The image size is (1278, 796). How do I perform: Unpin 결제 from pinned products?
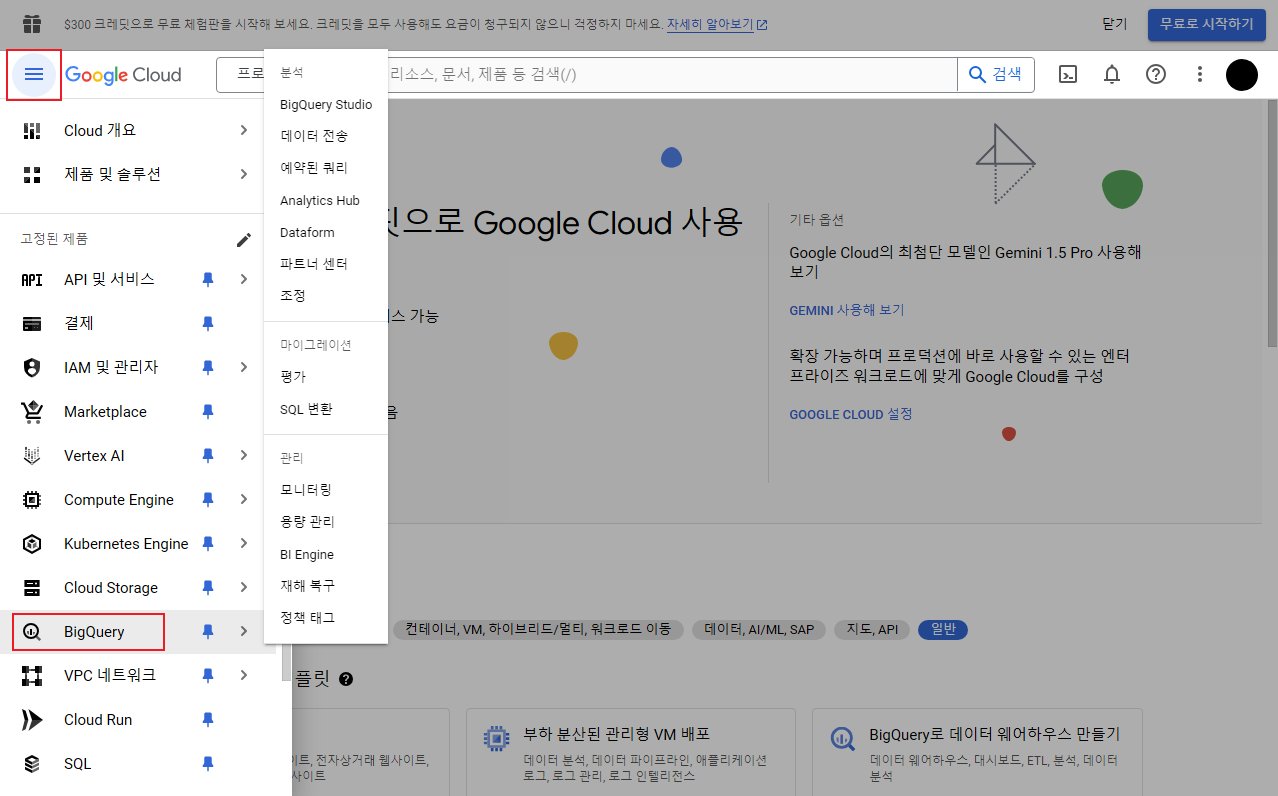[x=208, y=324]
